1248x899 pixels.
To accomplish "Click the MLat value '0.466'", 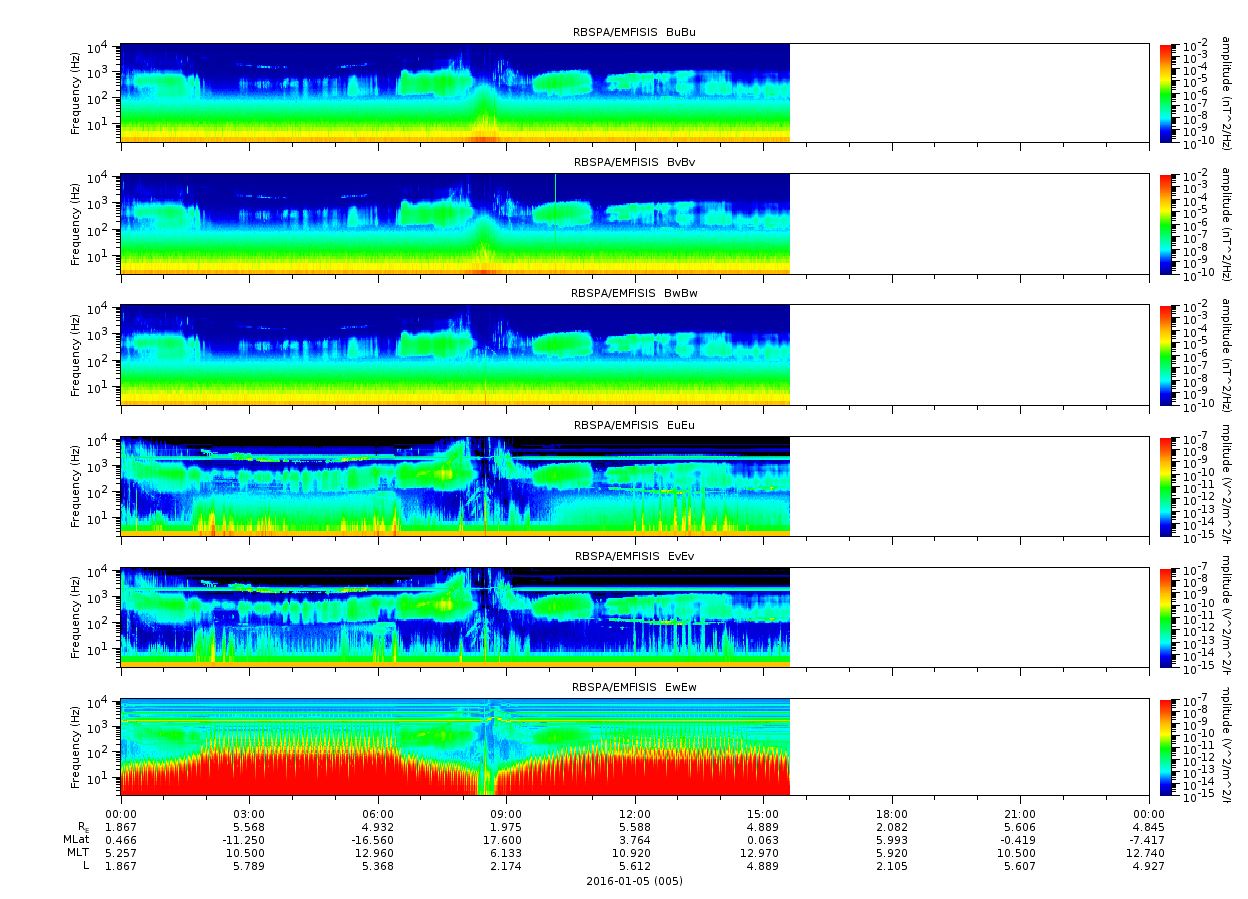I will point(121,839).
